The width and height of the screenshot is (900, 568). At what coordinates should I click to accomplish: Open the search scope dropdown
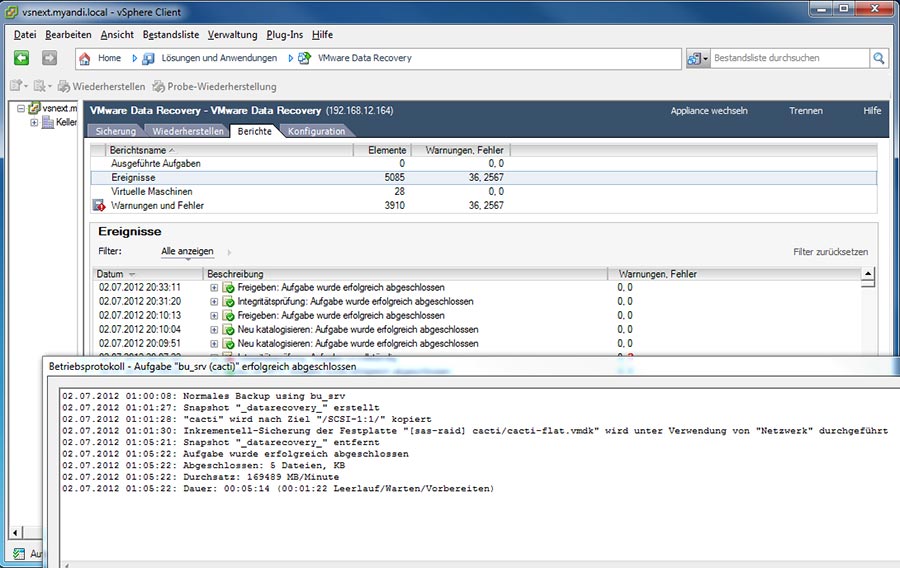[x=699, y=59]
